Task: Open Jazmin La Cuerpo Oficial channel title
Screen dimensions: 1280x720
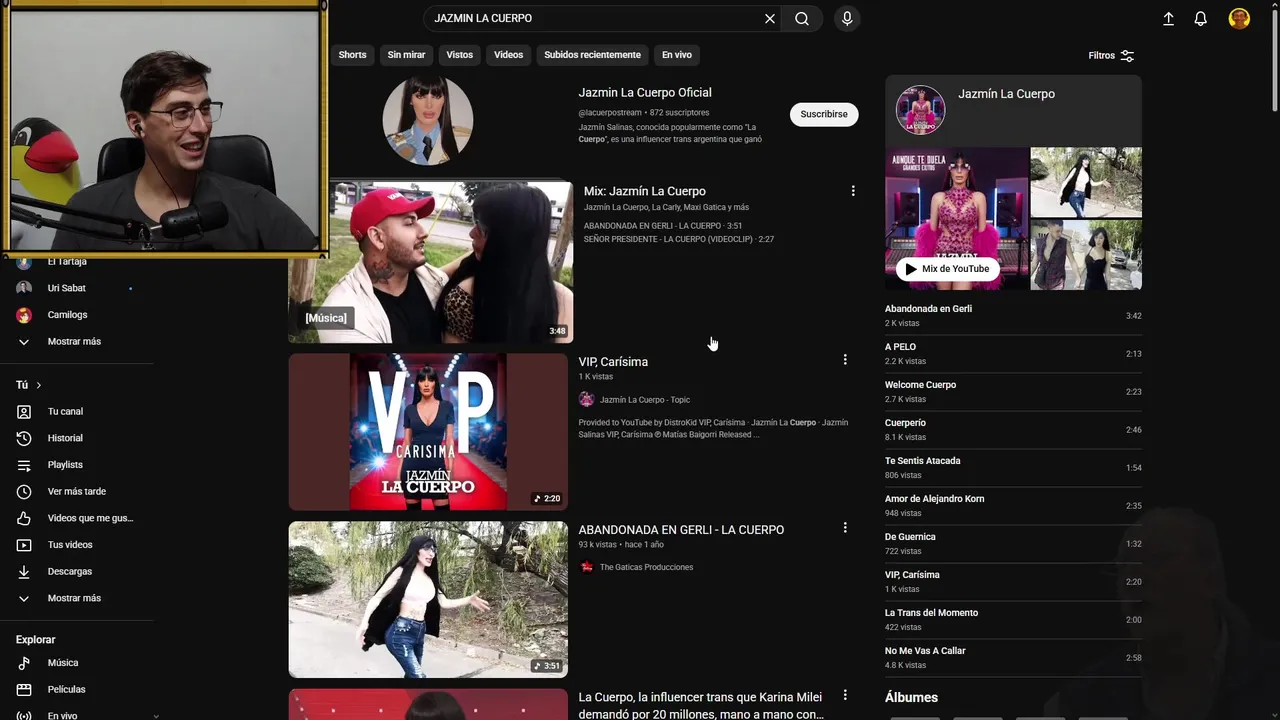Action: point(645,92)
